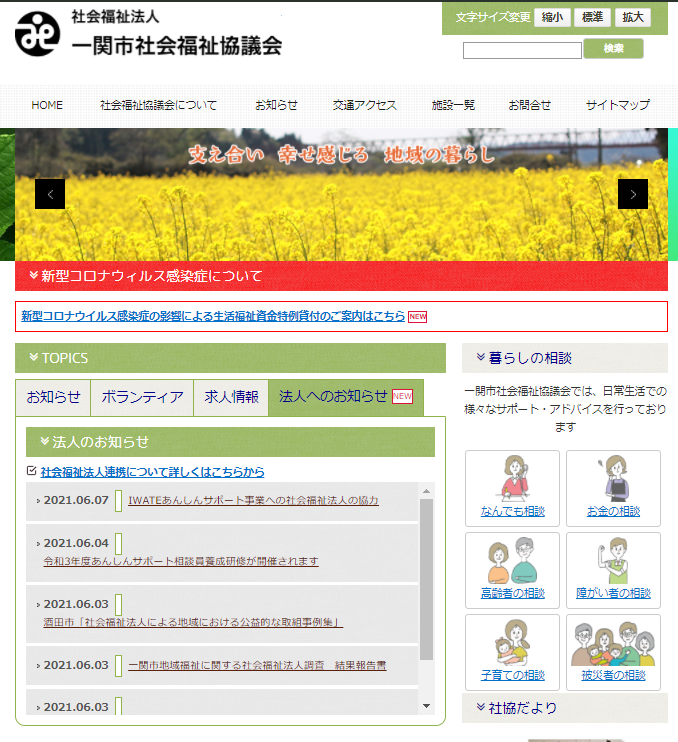The height and width of the screenshot is (742, 678).
Task: Open 社会福祉協議会について menu item
Action: [x=158, y=105]
